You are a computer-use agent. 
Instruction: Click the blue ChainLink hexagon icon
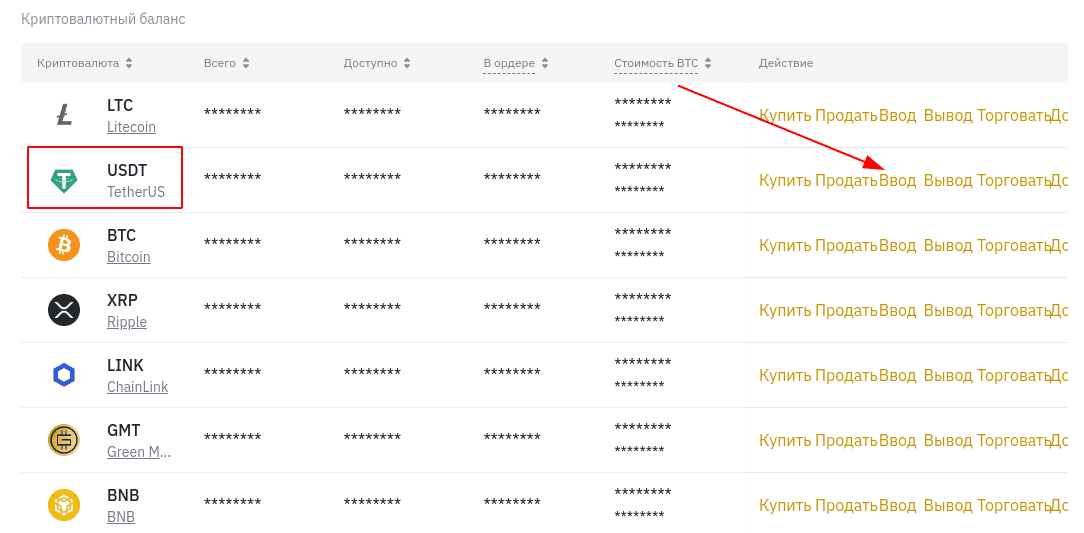click(x=64, y=375)
